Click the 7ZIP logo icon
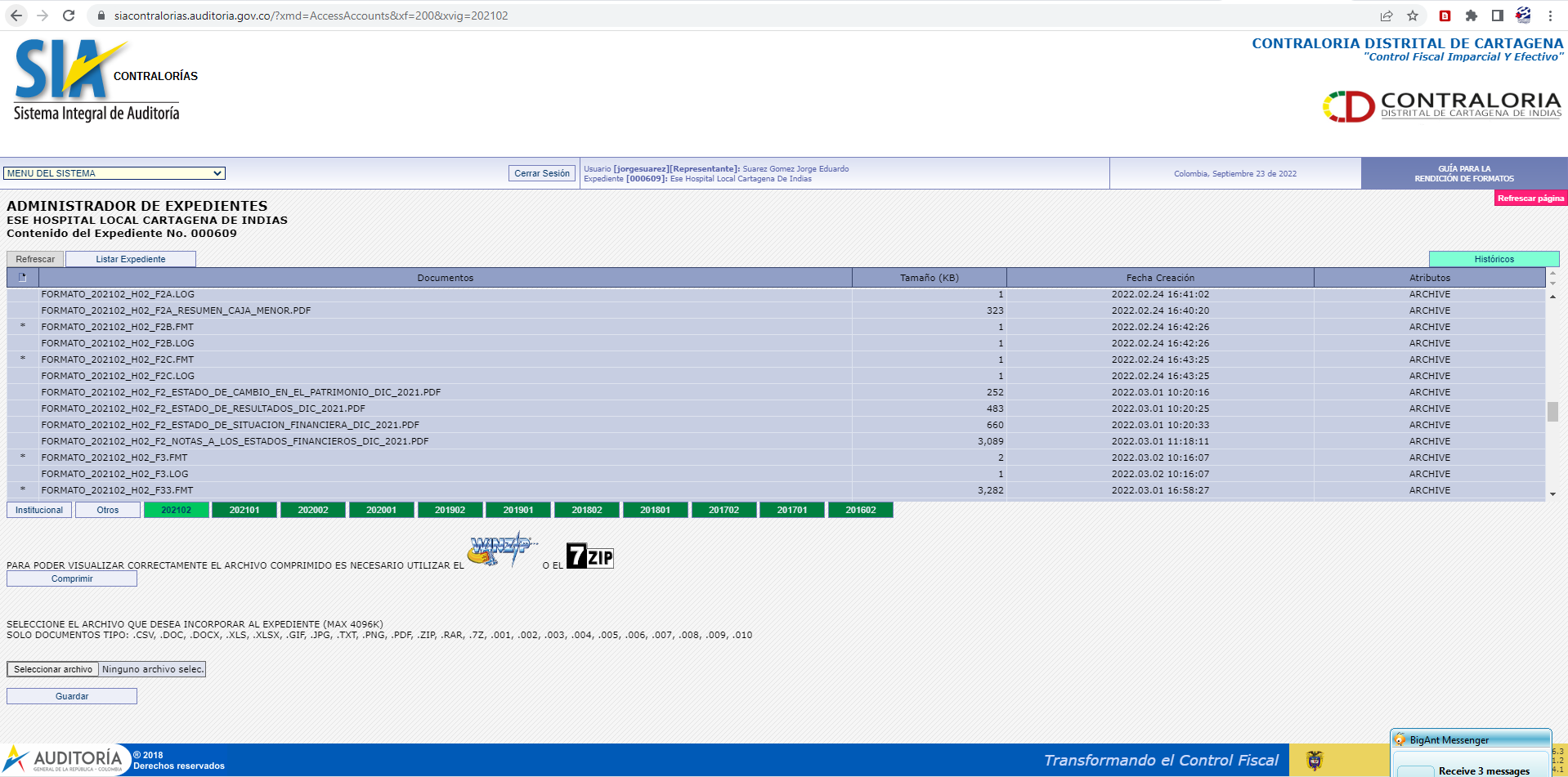Viewport: 1568px width, 777px height. pyautogui.click(x=589, y=556)
